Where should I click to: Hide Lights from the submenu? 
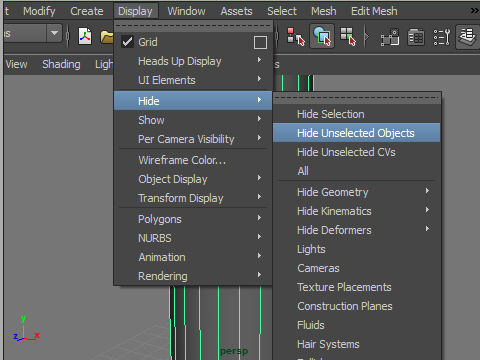(357, 249)
